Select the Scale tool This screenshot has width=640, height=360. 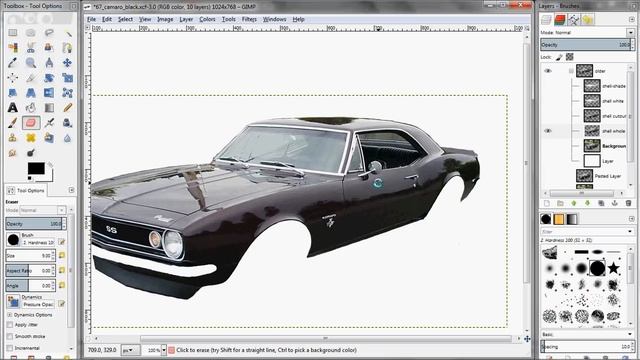click(67, 78)
